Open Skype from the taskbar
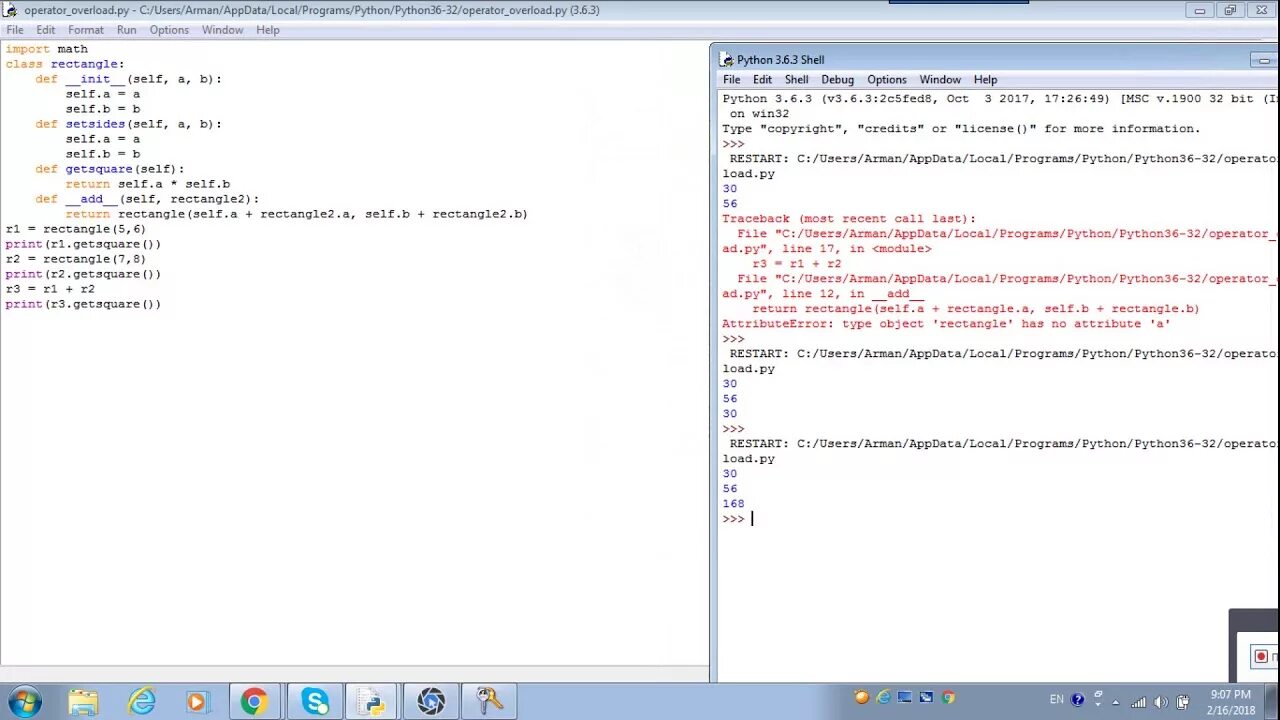 (x=314, y=702)
